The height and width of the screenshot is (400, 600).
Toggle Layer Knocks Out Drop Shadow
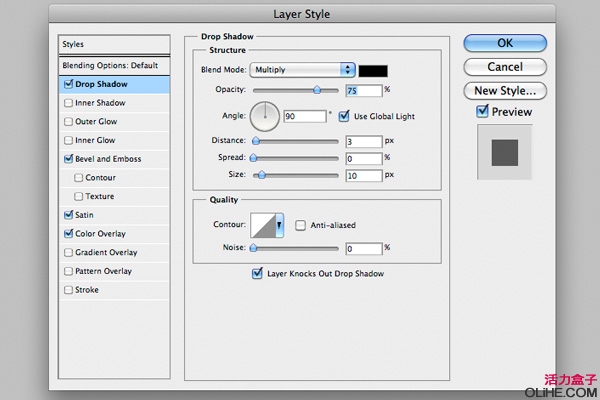coord(257,273)
